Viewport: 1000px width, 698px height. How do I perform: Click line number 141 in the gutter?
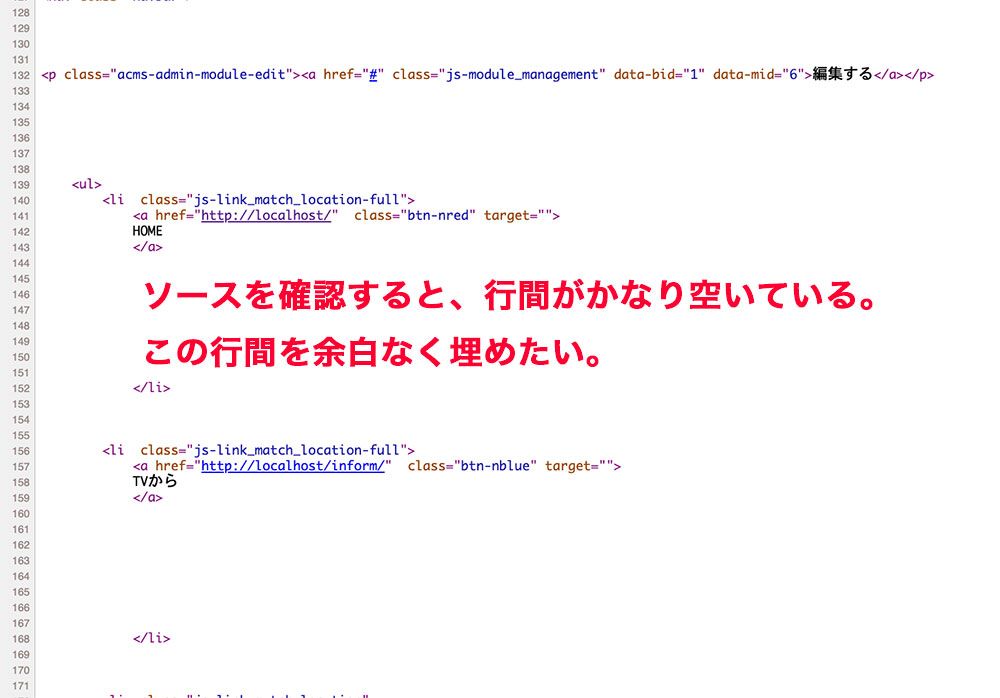pos(20,216)
